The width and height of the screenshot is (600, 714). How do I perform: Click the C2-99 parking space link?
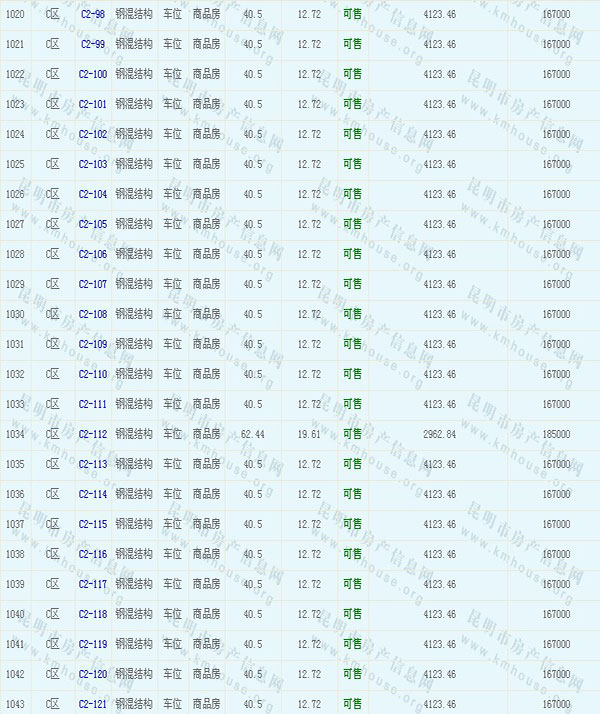pos(92,44)
